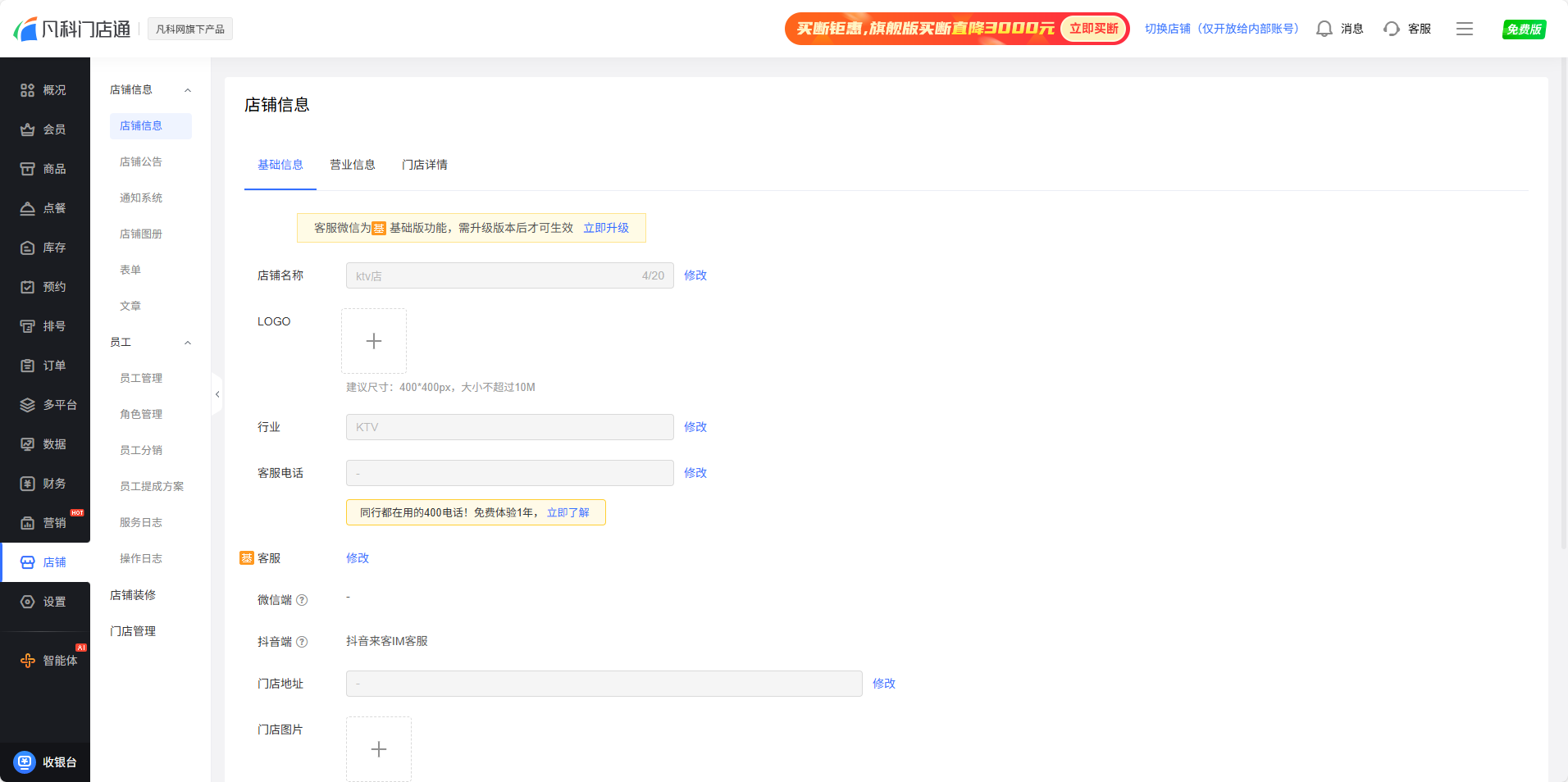Click 修改 next to 客服电话
The height and width of the screenshot is (782, 1568).
pos(695,473)
